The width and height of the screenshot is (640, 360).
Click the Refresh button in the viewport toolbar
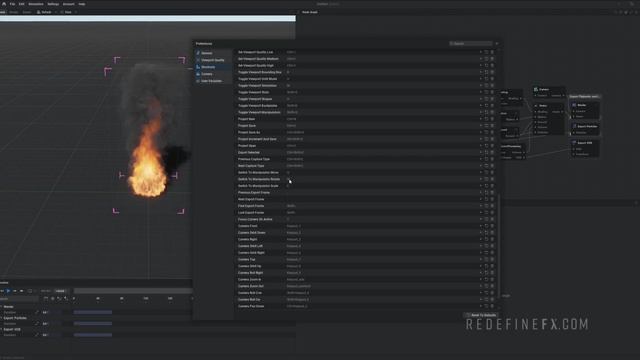coord(44,12)
